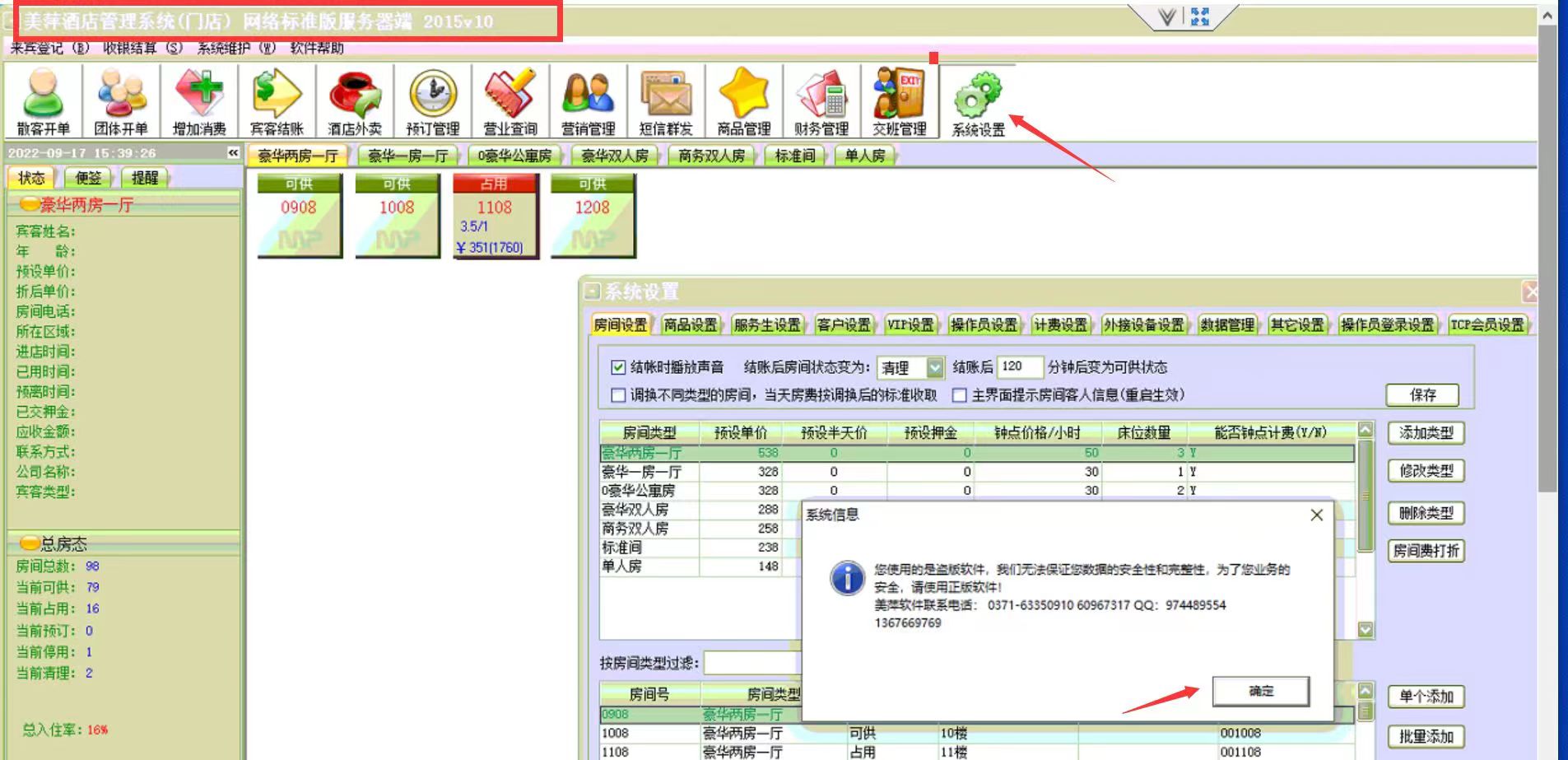Click 确定 button in system info dialog
Image resolution: width=1568 pixels, height=760 pixels.
tap(1260, 692)
